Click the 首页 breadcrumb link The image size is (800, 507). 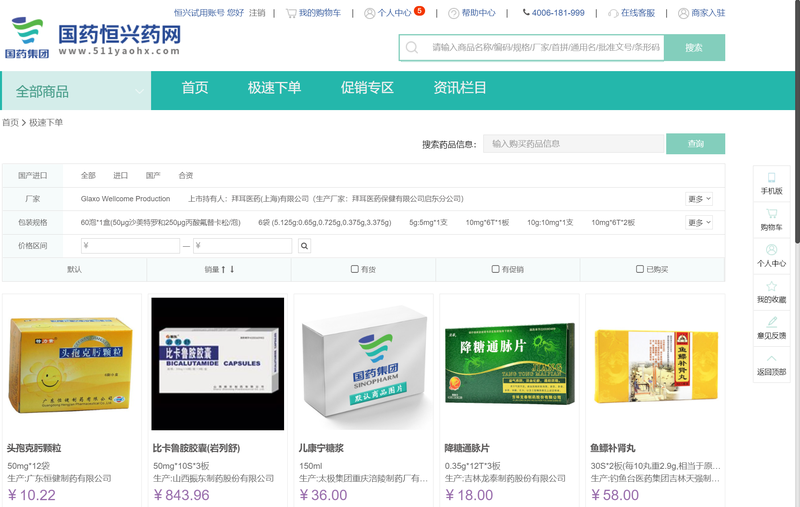point(10,122)
